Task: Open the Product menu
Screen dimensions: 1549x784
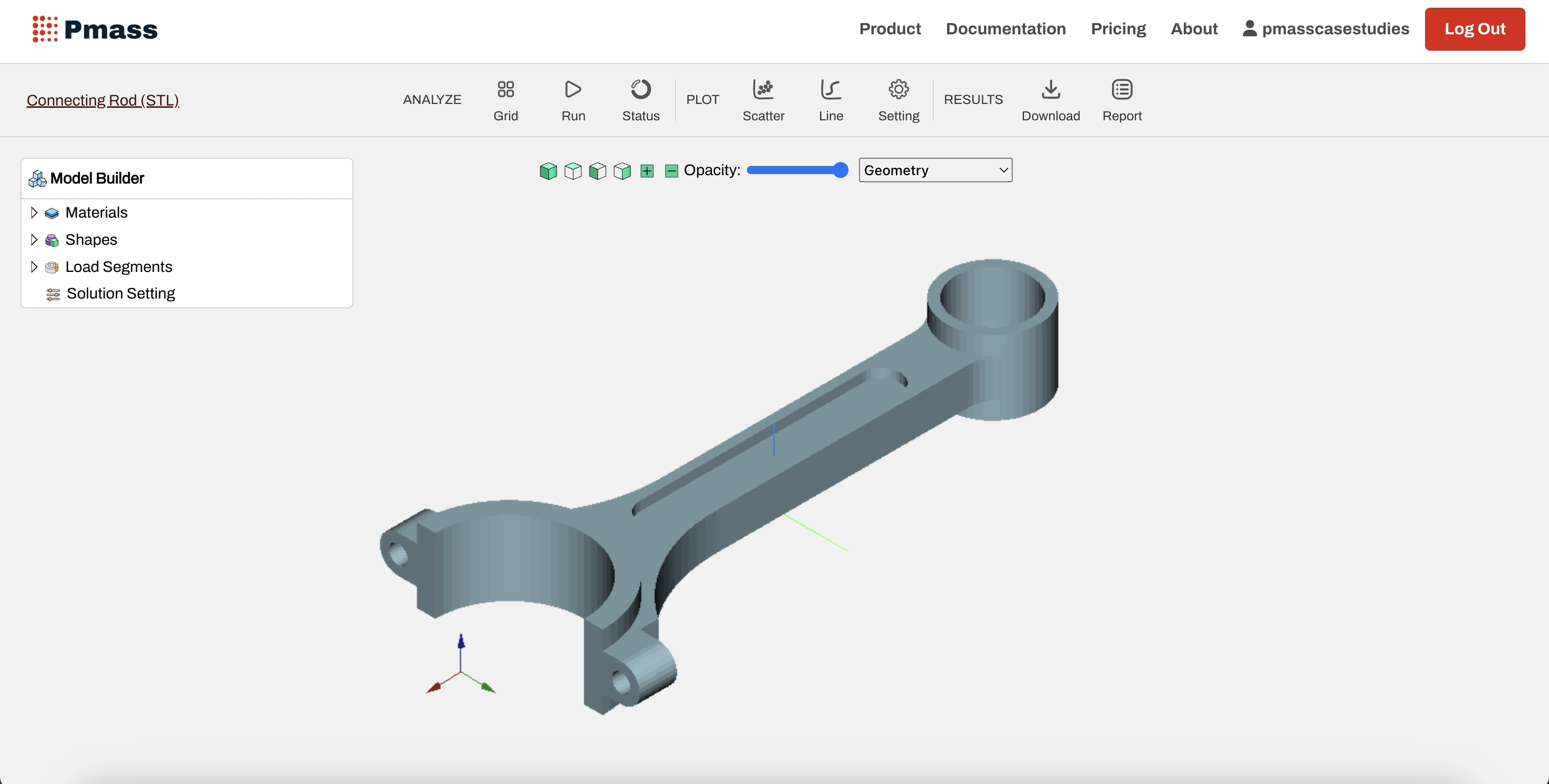Action: pos(889,28)
